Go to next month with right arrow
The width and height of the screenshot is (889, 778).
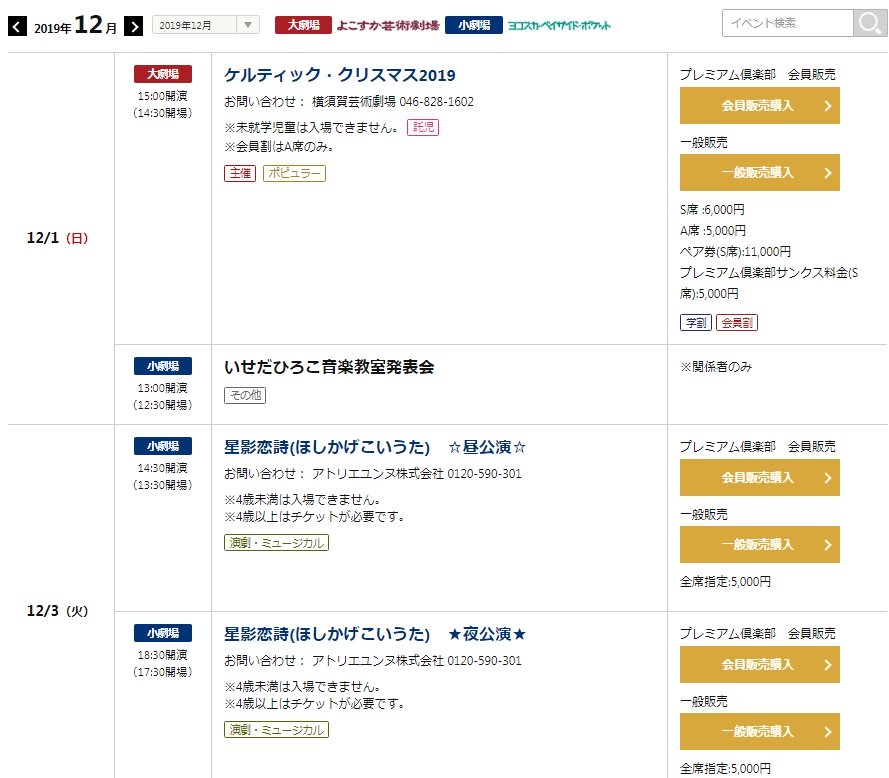point(133,26)
